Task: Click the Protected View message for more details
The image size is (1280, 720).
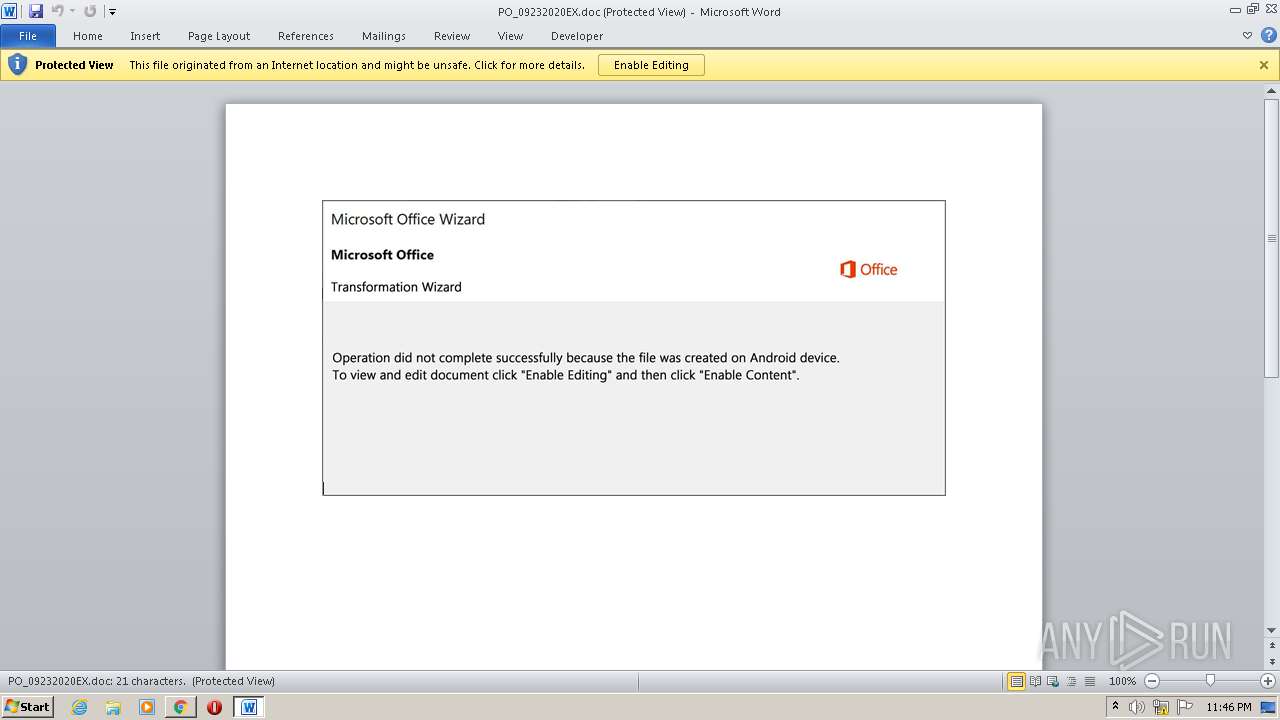Action: pyautogui.click(x=357, y=65)
